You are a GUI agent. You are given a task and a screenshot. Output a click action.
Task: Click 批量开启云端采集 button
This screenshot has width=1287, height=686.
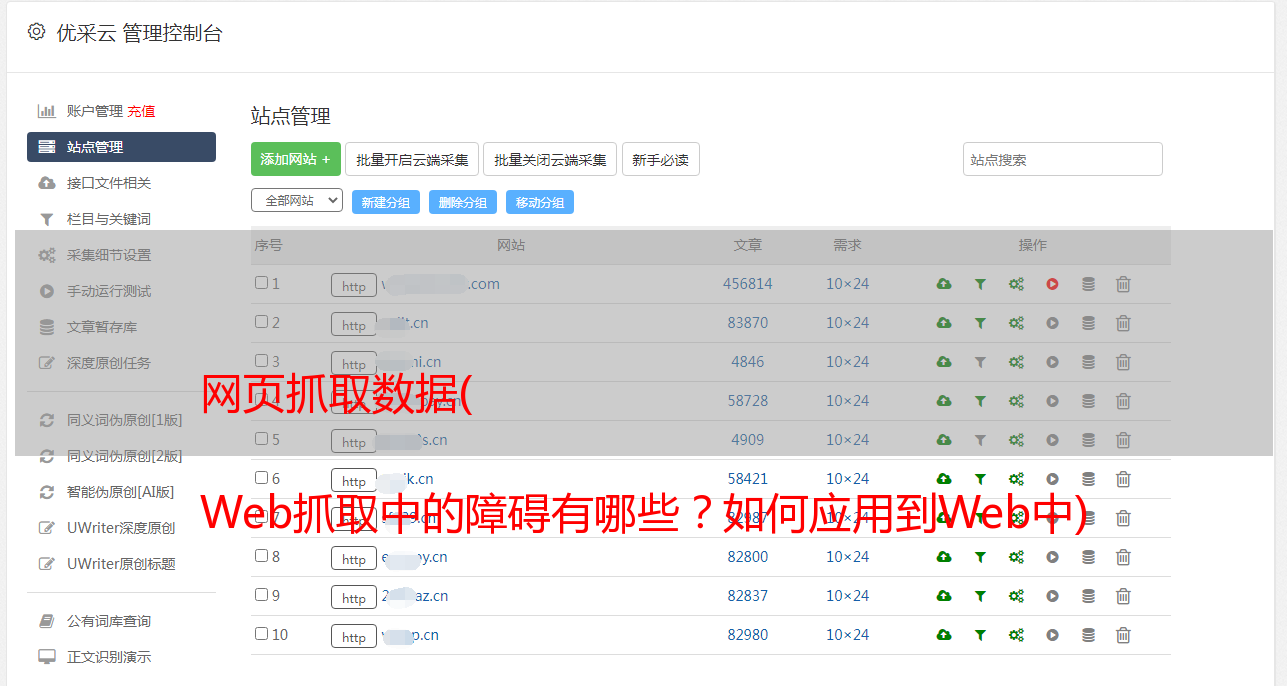click(x=412, y=159)
